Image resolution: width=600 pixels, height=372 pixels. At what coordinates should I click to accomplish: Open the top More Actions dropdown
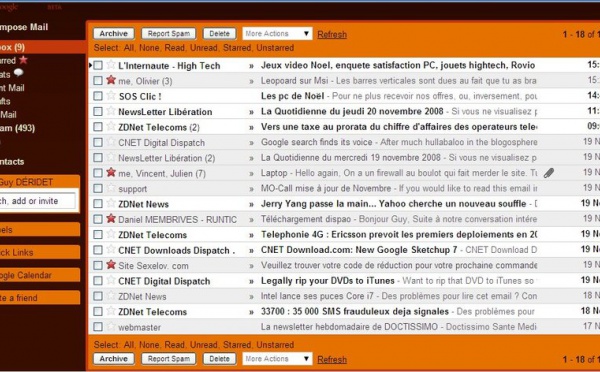(x=277, y=34)
